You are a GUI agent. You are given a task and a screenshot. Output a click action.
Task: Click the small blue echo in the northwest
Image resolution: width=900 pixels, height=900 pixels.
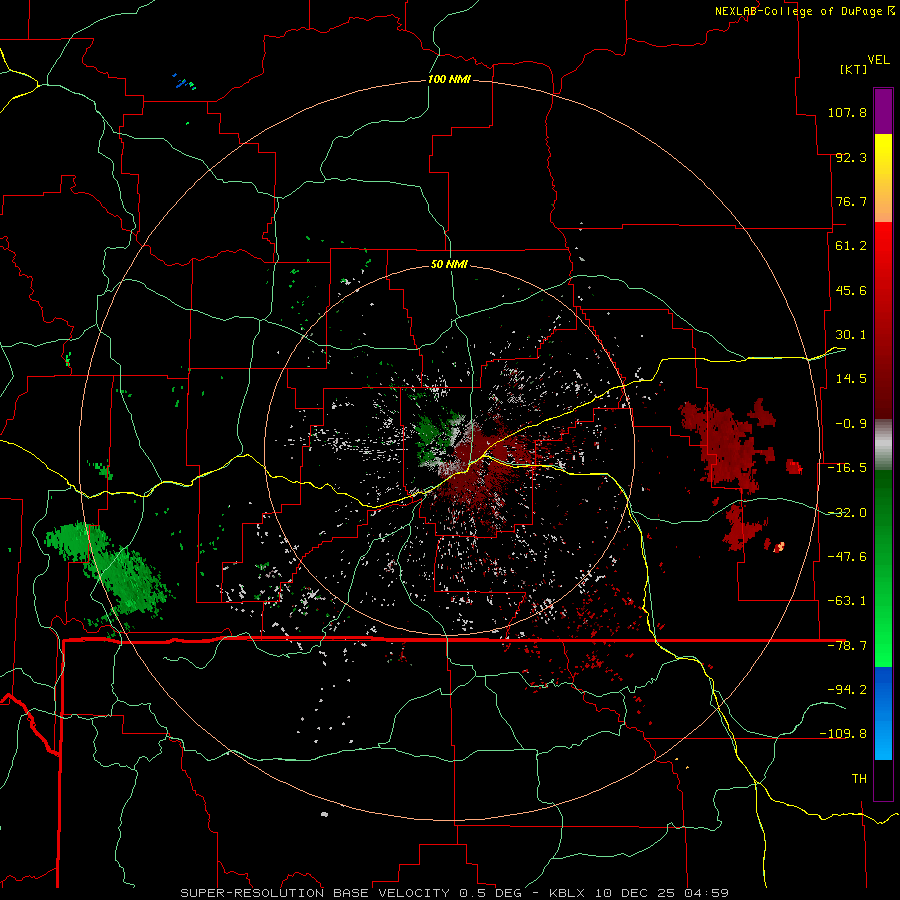pos(184,82)
